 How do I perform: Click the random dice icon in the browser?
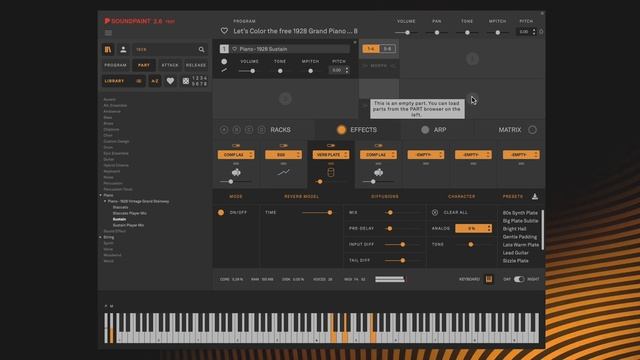point(186,81)
